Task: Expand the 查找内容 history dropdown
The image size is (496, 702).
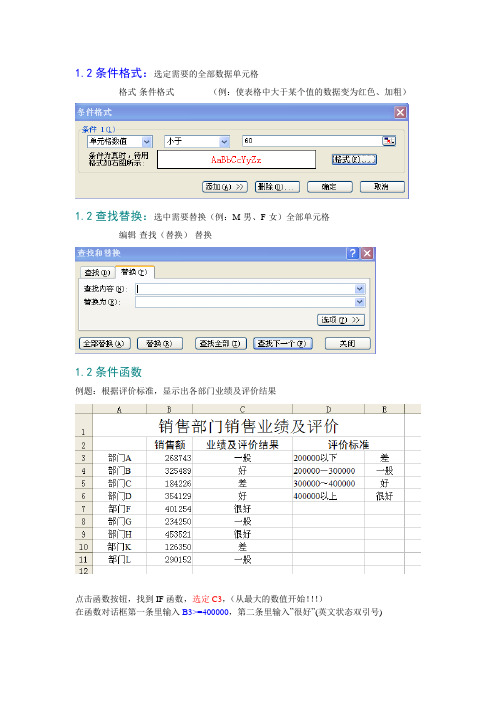Action: (359, 289)
